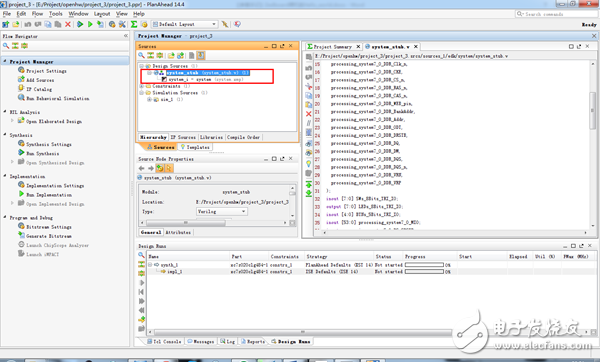Switch to the Compile Order tab
This screenshot has height=362, width=600.
tap(243, 137)
